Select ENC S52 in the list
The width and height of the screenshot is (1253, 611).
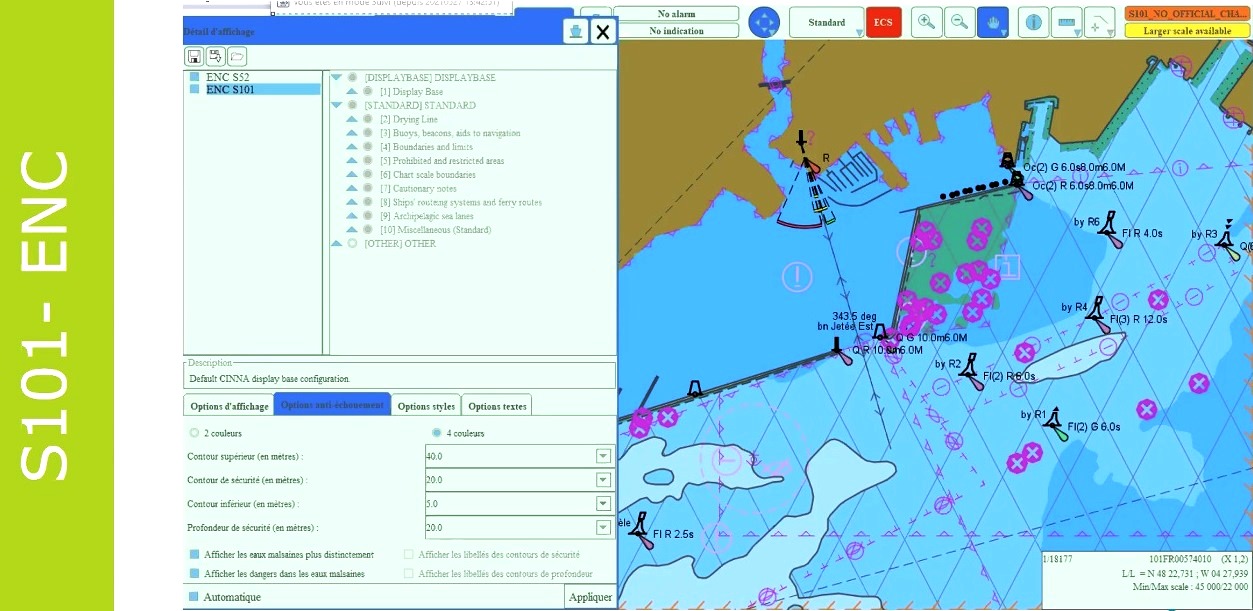coord(230,76)
